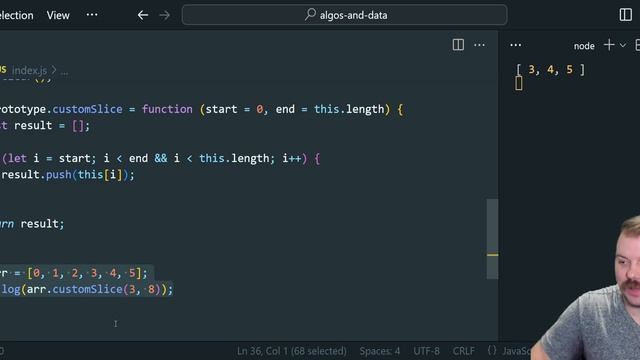Toggle the sidebar layout icon at top right
Screen dimensions: 640x360
(625, 15)
